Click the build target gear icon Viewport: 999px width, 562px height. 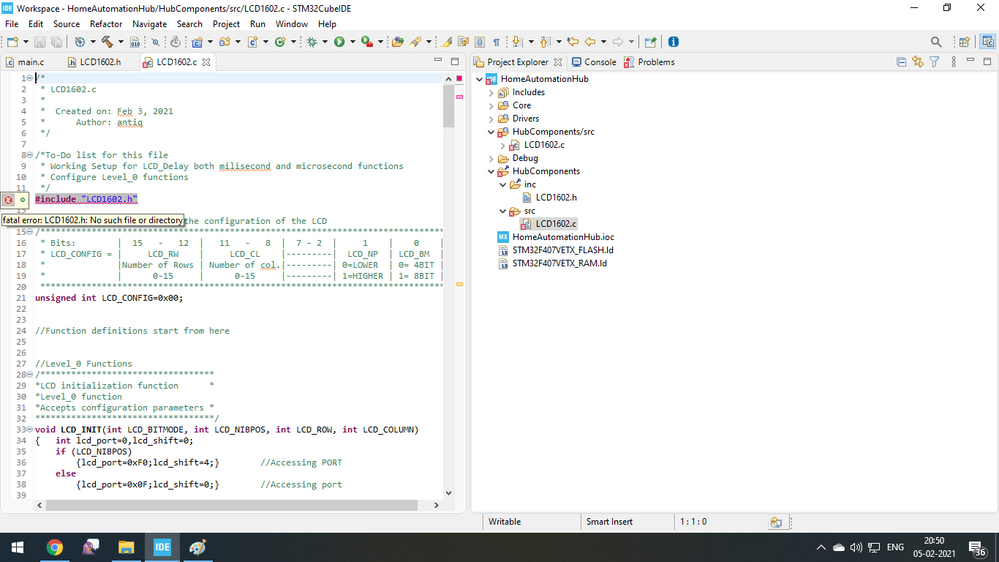point(80,42)
